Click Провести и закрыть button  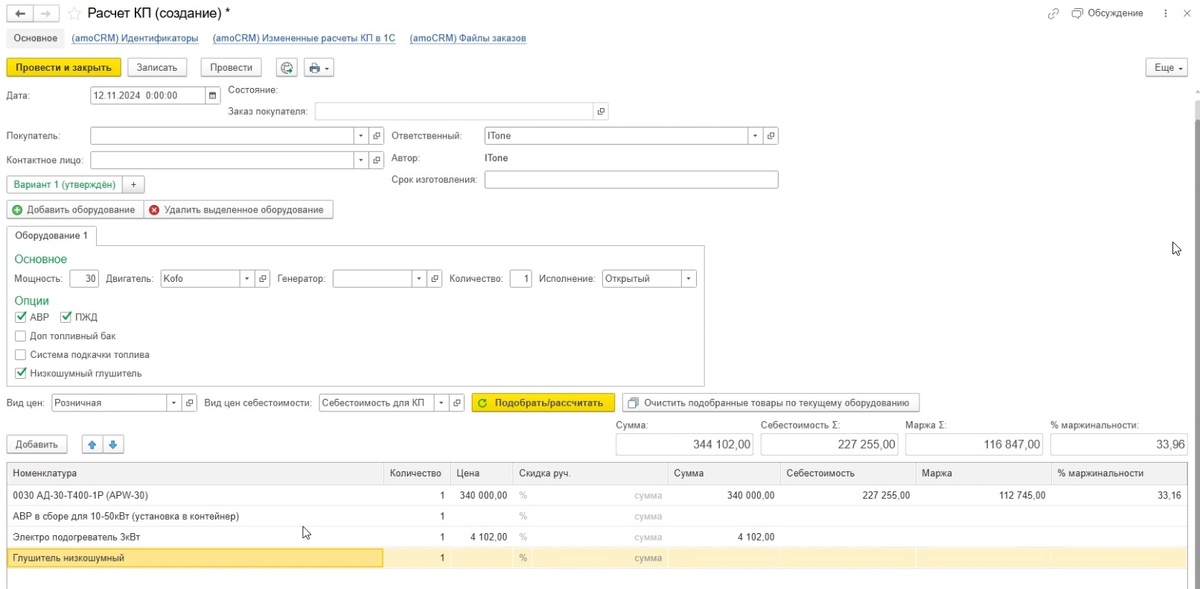tap(65, 67)
